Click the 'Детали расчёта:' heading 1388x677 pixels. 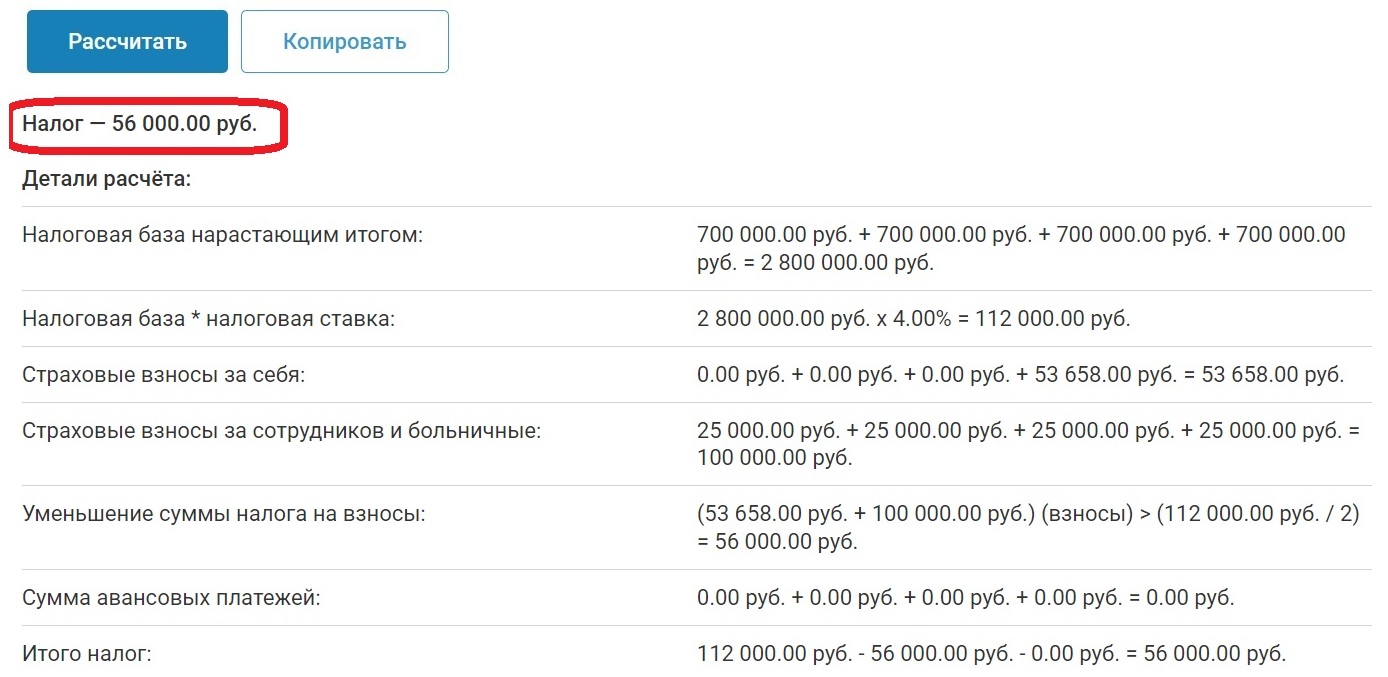click(x=106, y=180)
